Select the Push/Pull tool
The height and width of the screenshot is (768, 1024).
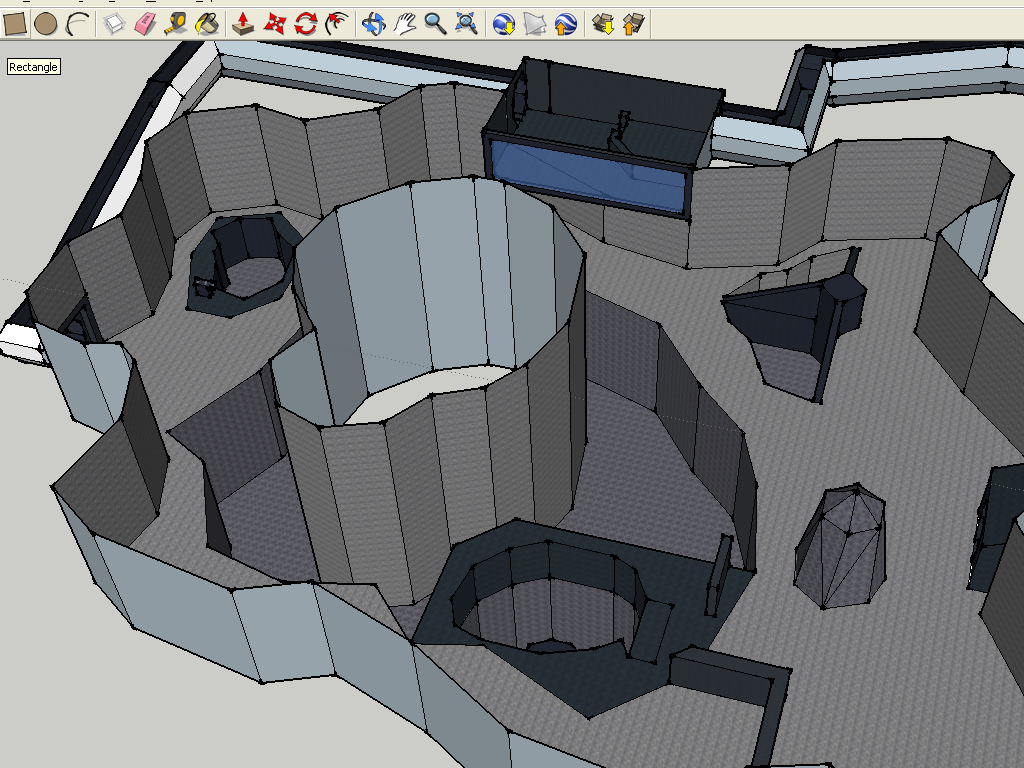tap(244, 24)
